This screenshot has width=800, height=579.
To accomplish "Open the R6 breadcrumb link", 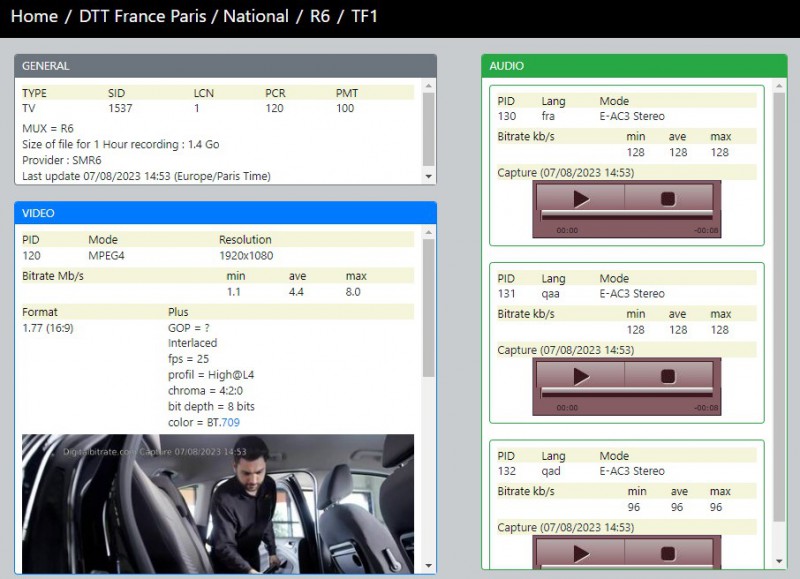I will pyautogui.click(x=320, y=16).
